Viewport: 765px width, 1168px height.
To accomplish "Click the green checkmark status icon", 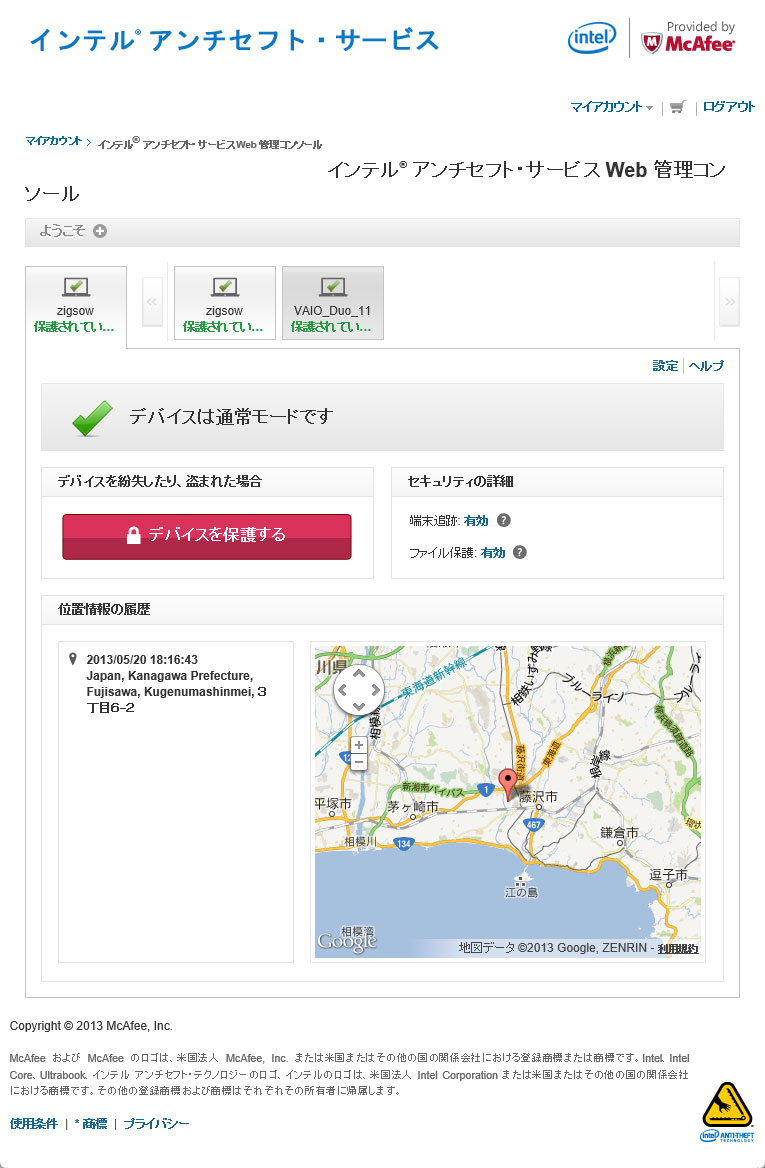I will (92, 417).
